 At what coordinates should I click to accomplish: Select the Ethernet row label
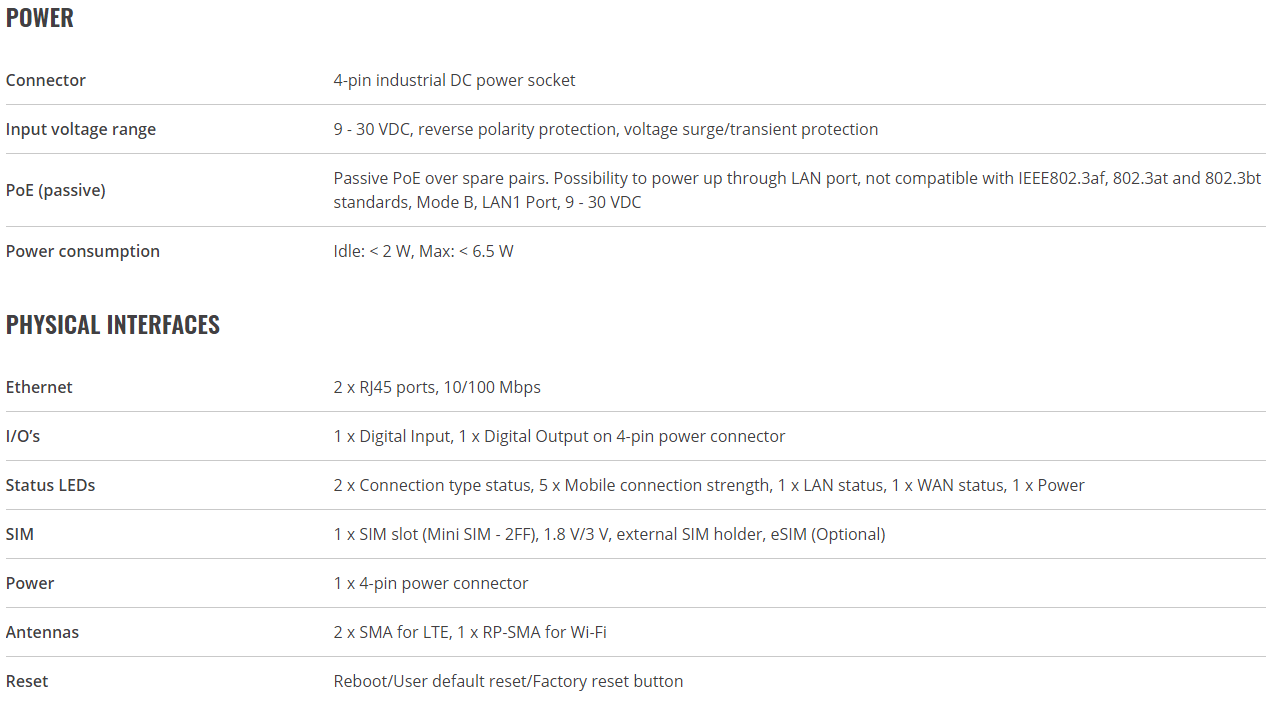tap(39, 387)
